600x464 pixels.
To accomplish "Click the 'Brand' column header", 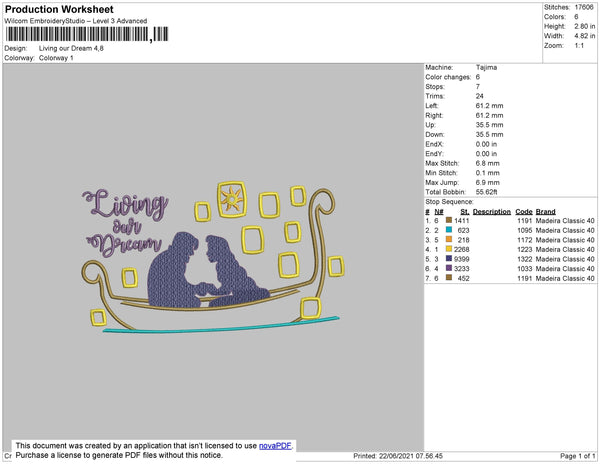I will pyautogui.click(x=546, y=212).
